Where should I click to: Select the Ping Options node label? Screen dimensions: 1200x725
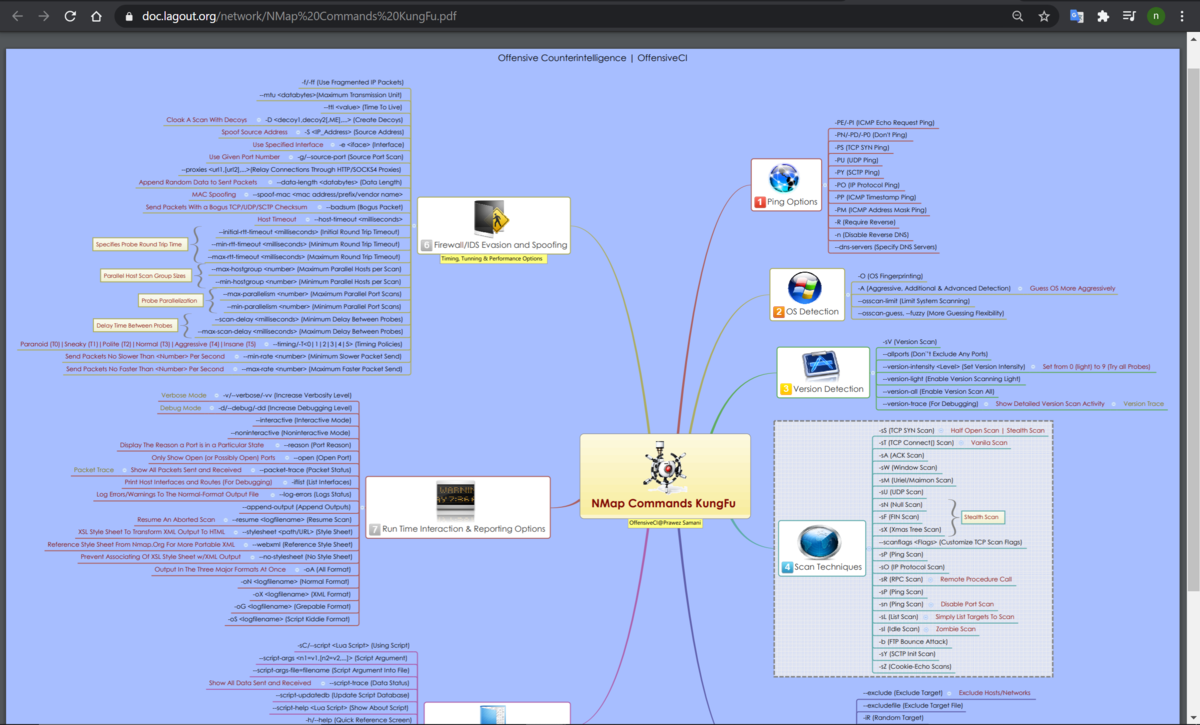(791, 202)
